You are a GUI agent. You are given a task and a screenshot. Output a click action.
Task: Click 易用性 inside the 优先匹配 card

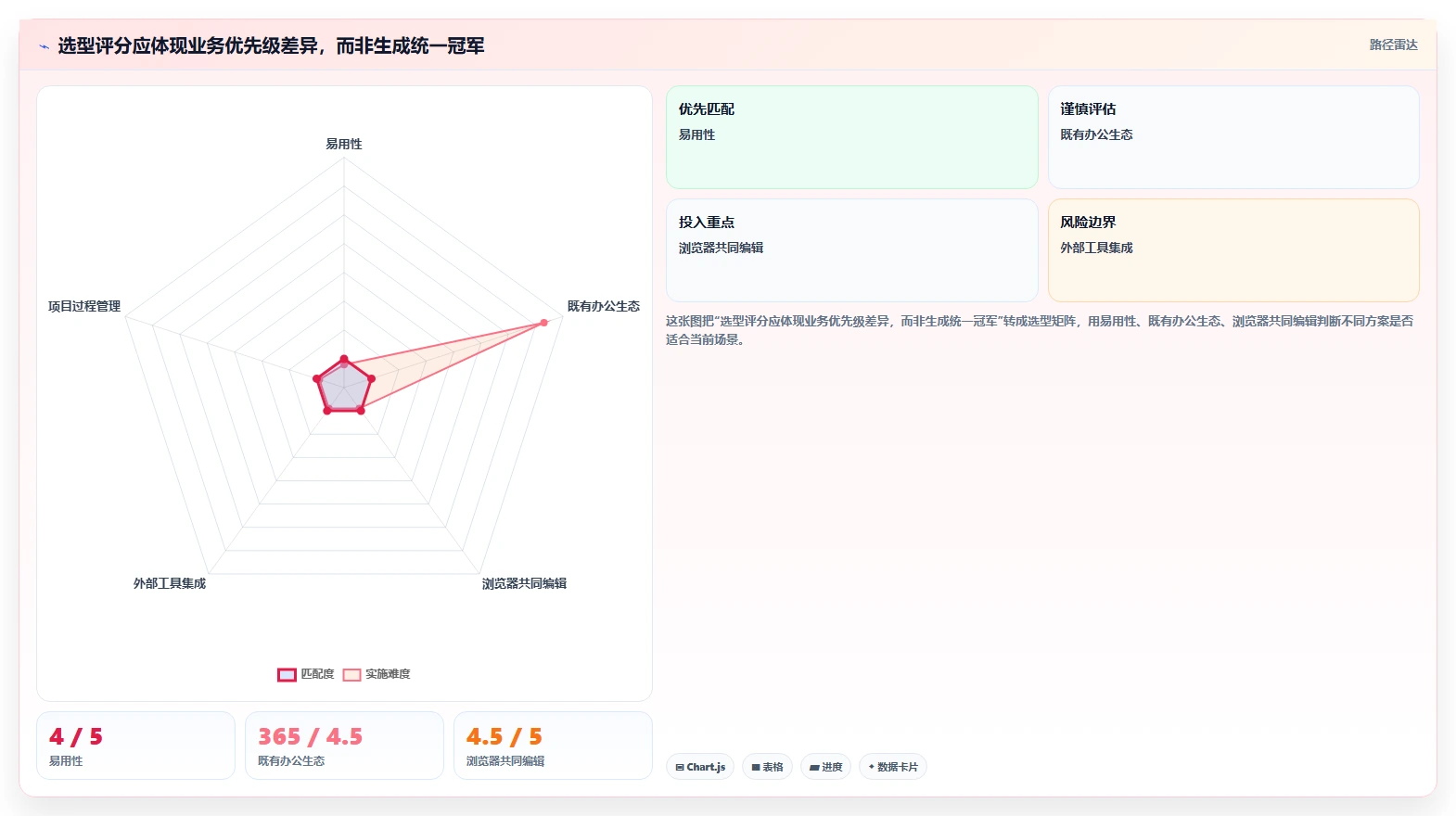[696, 134]
